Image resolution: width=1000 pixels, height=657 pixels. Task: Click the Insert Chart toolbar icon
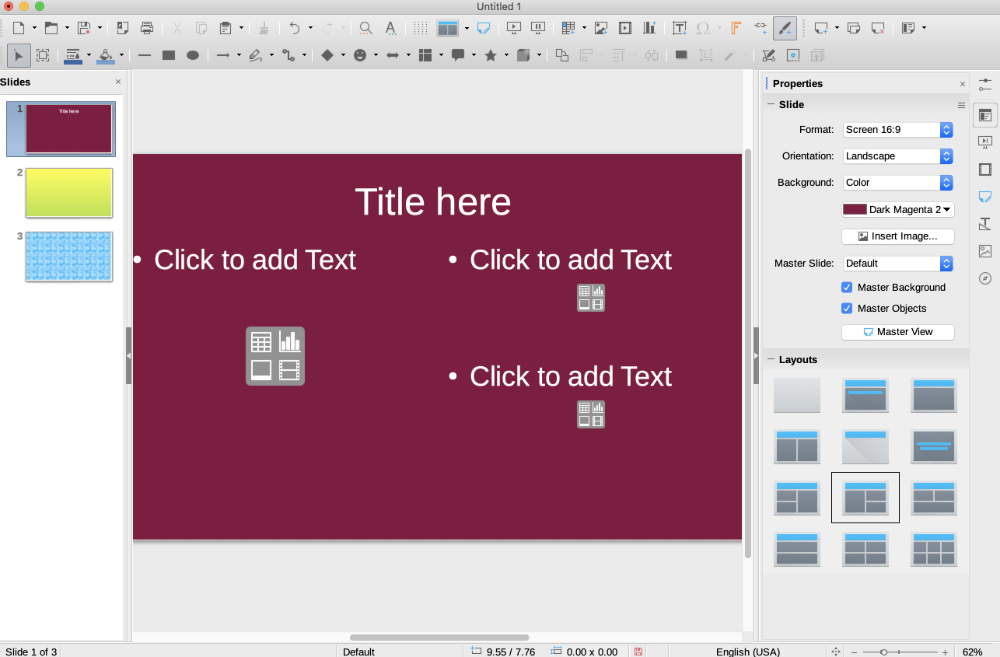click(x=650, y=28)
